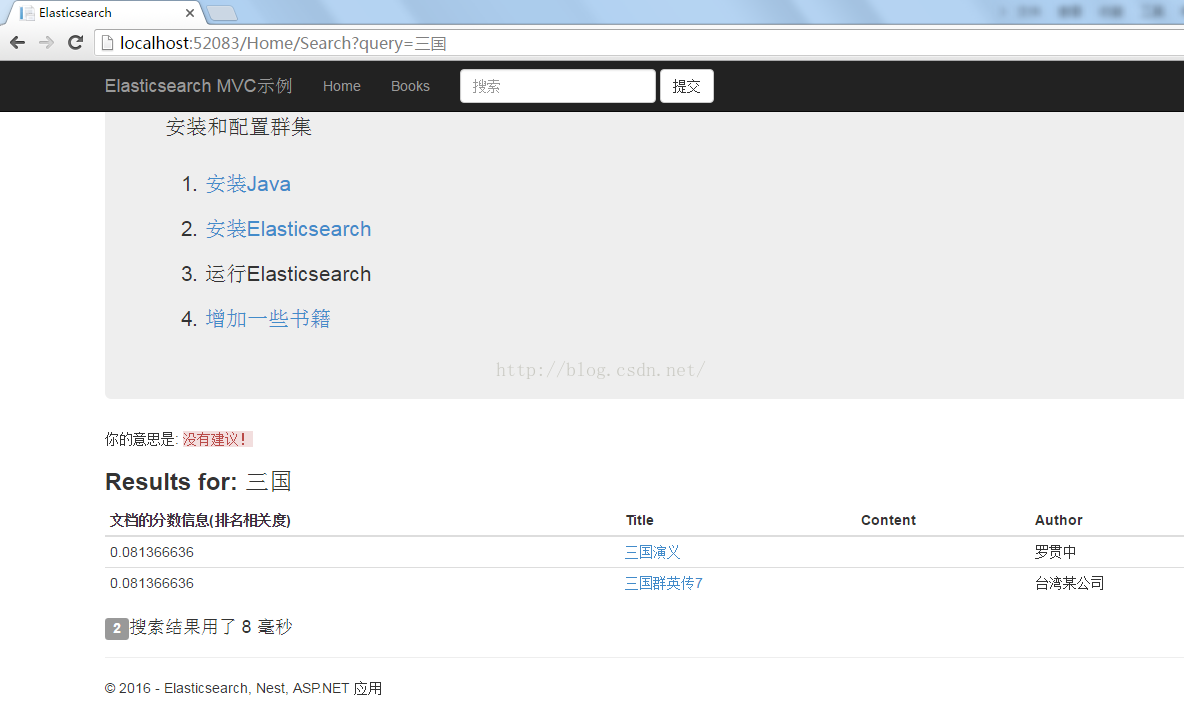Close the Elasticsearch browser tab
The height and width of the screenshot is (719, 1184).
click(x=190, y=13)
